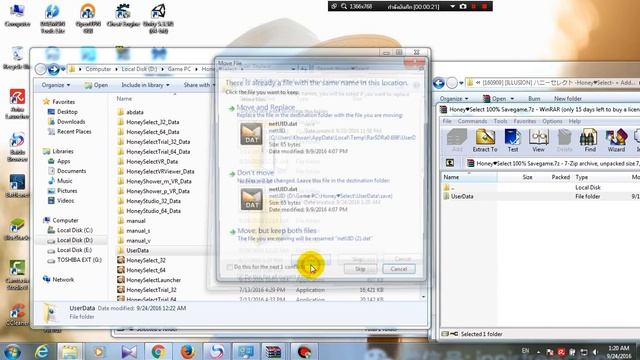Open Google Chrome from taskbar
Viewport: 640px width, 360px height.
point(158,351)
